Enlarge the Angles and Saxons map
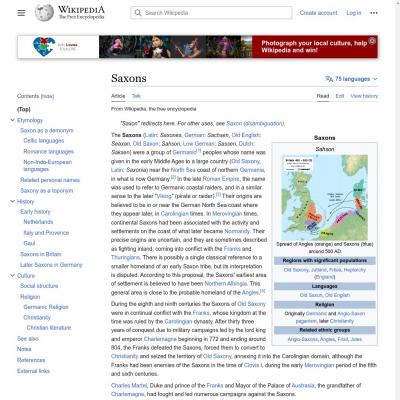 [x=324, y=197]
